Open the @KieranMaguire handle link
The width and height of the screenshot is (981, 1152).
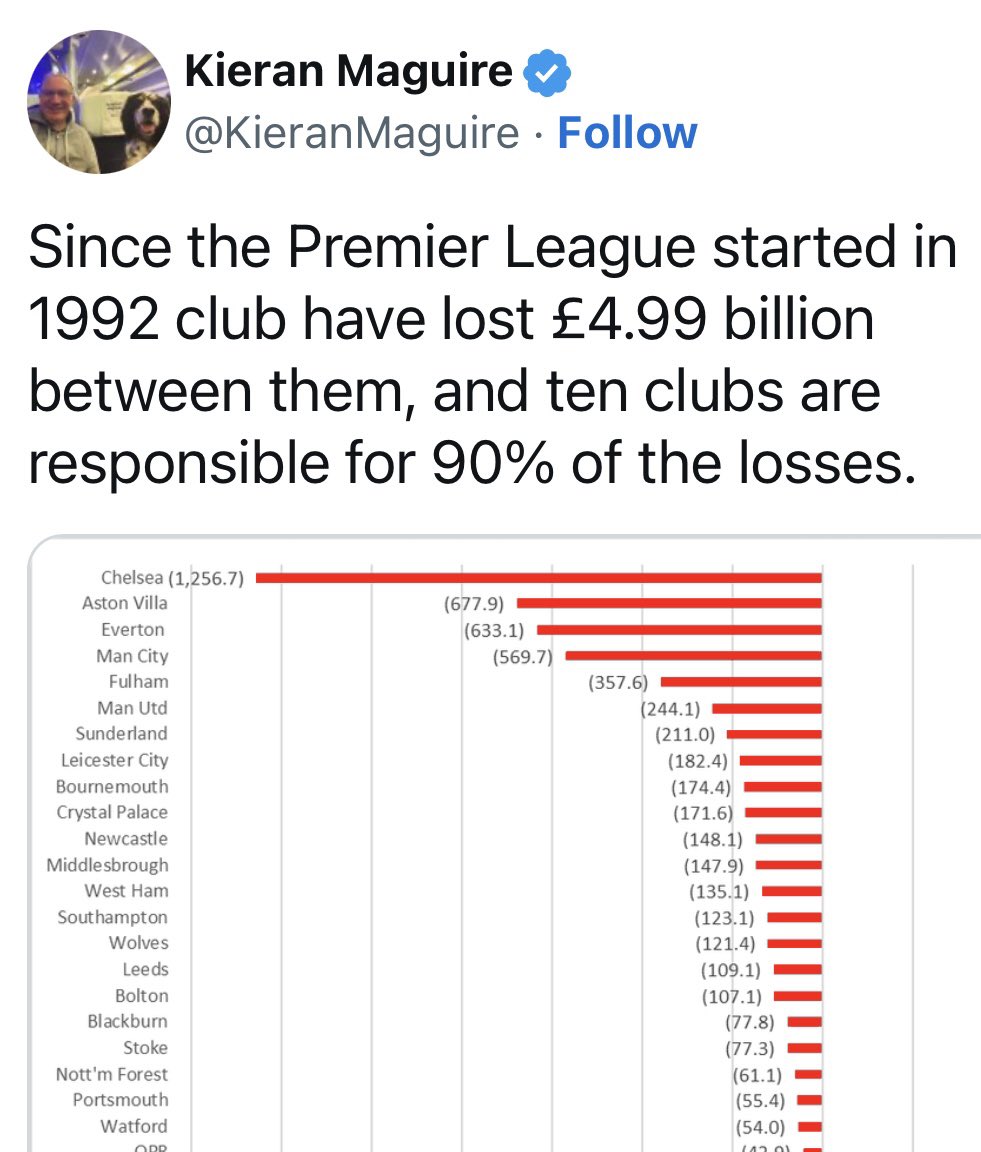(351, 133)
